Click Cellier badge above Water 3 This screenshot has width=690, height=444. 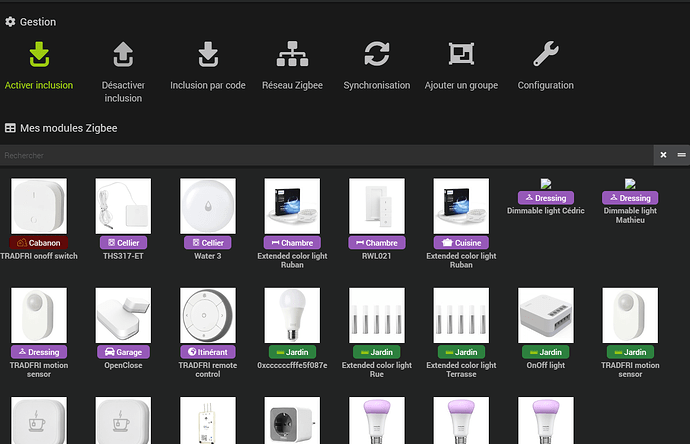click(x=208, y=243)
